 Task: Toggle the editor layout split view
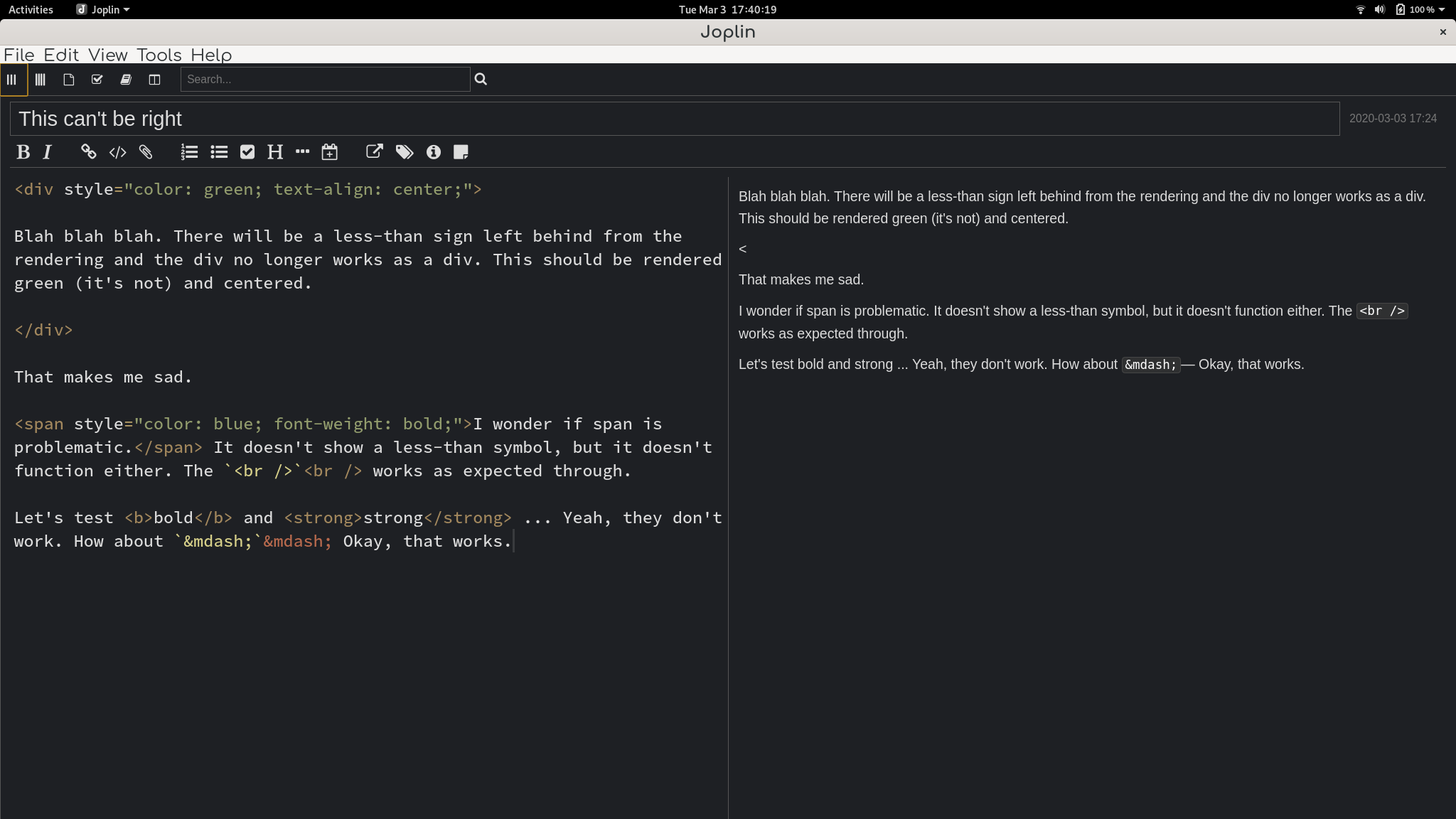[154, 80]
